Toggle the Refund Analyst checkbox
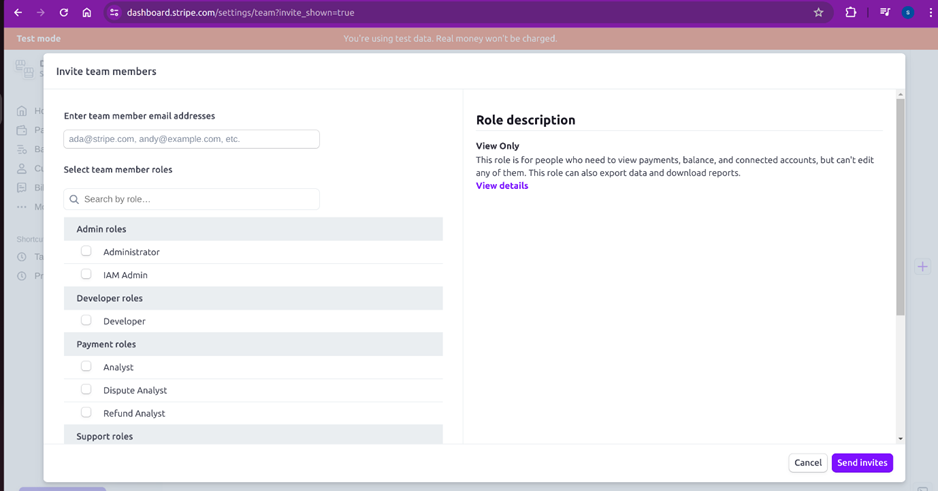Viewport: 938px width, 491px height. click(x=86, y=413)
